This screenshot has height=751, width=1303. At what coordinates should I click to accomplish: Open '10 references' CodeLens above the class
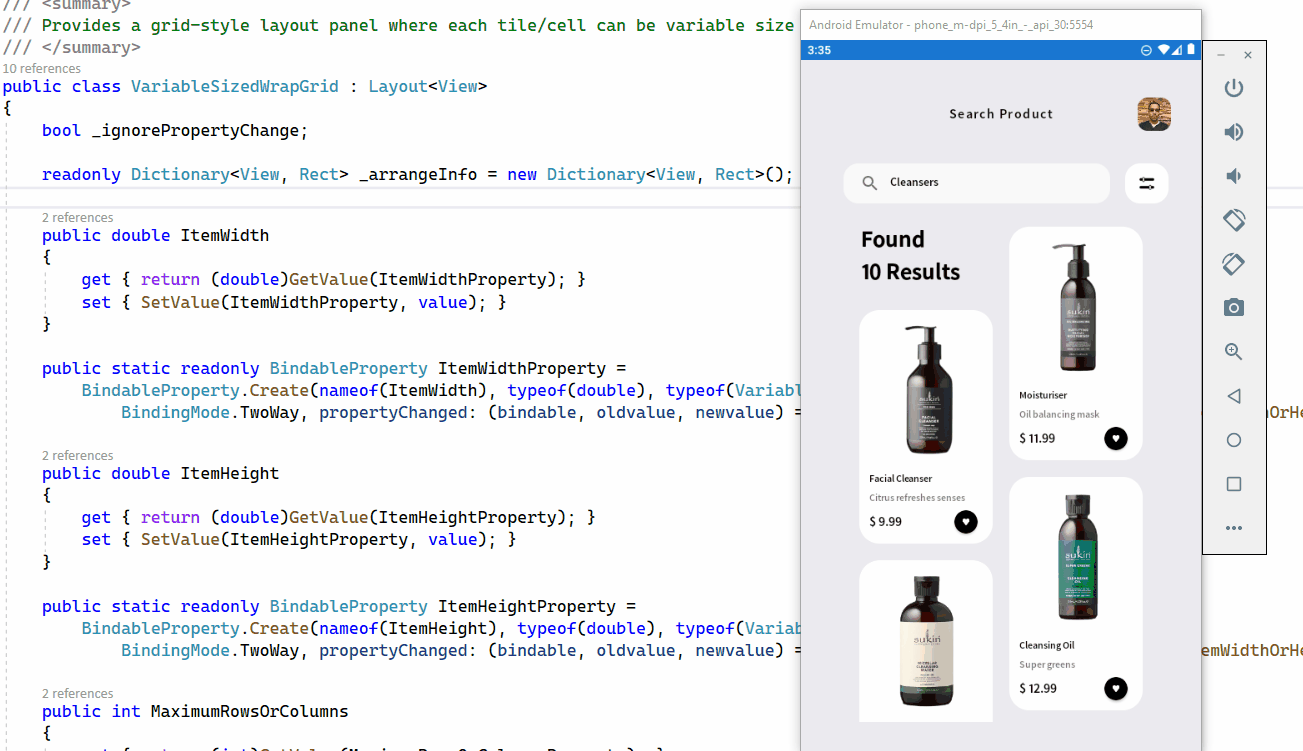pyautogui.click(x=42, y=68)
